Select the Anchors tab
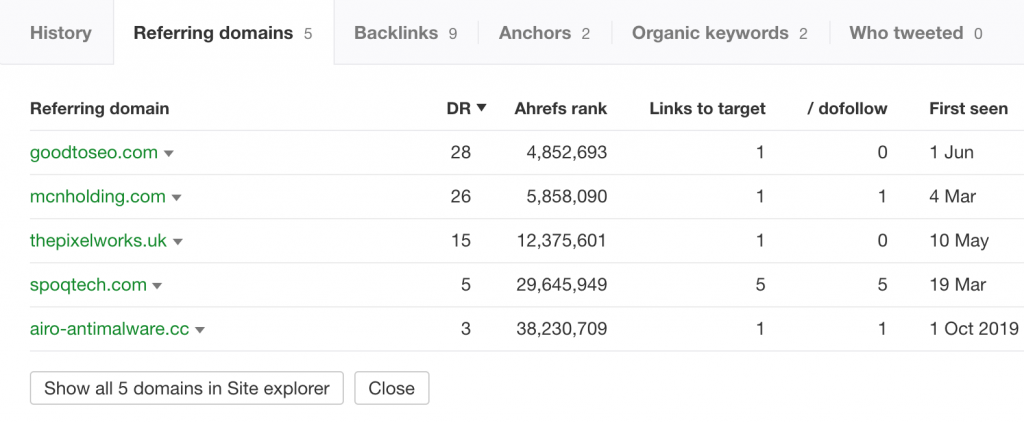 545,33
